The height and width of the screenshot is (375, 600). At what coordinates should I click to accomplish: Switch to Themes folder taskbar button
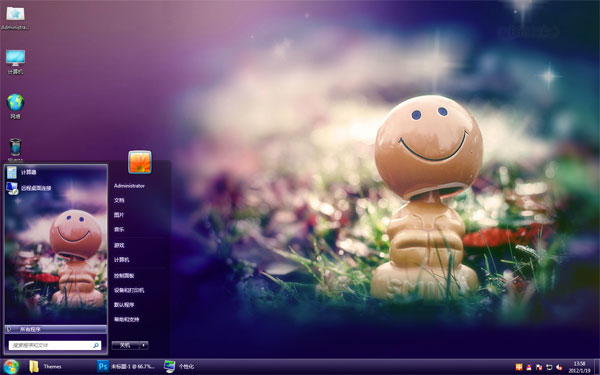(x=46, y=367)
